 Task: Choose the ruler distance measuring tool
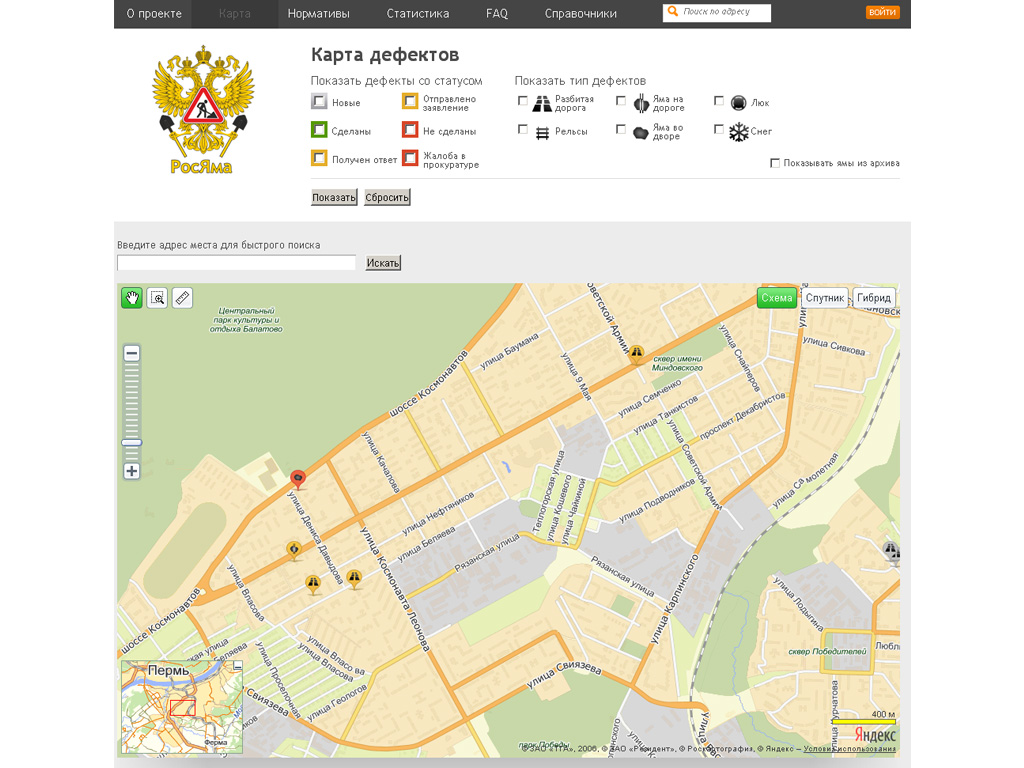click(x=182, y=298)
